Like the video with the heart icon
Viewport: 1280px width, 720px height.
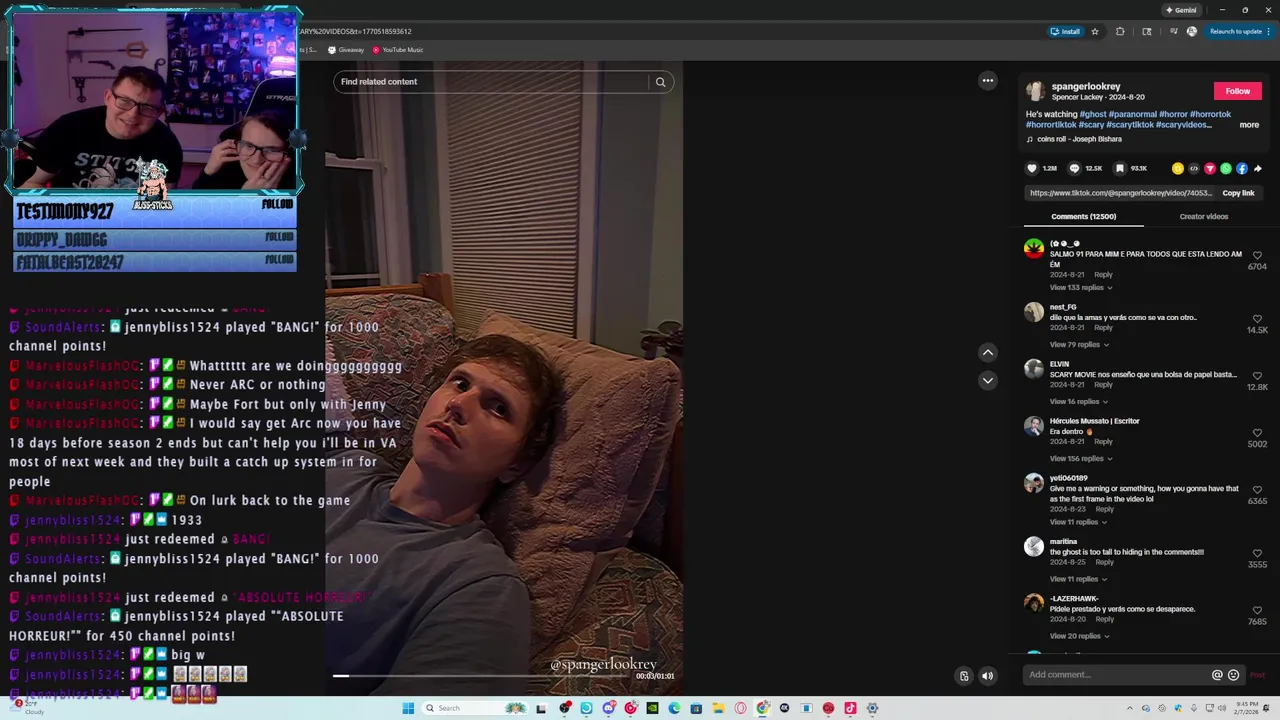click(1032, 168)
